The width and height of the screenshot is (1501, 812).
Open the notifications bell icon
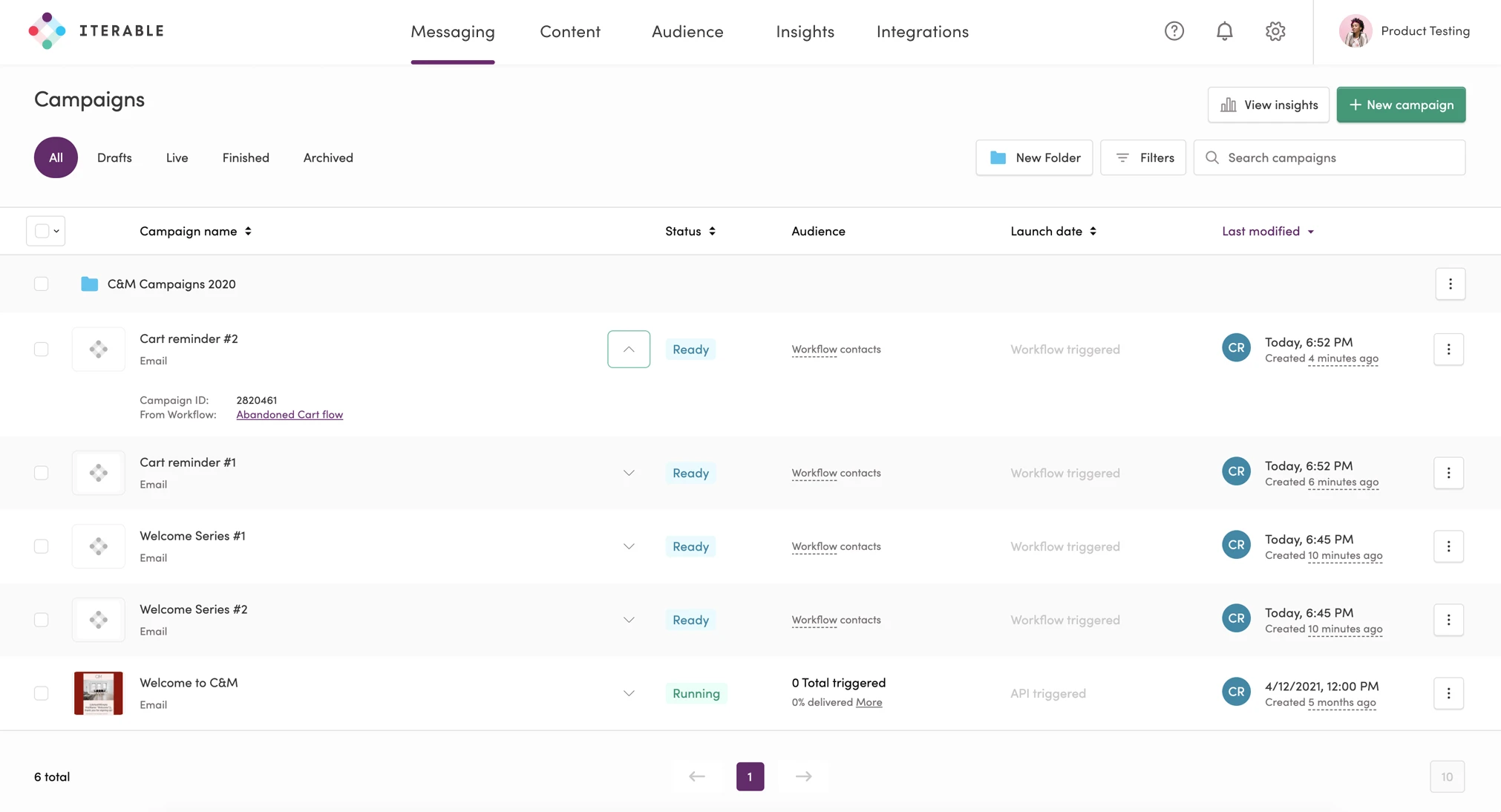[x=1224, y=30]
